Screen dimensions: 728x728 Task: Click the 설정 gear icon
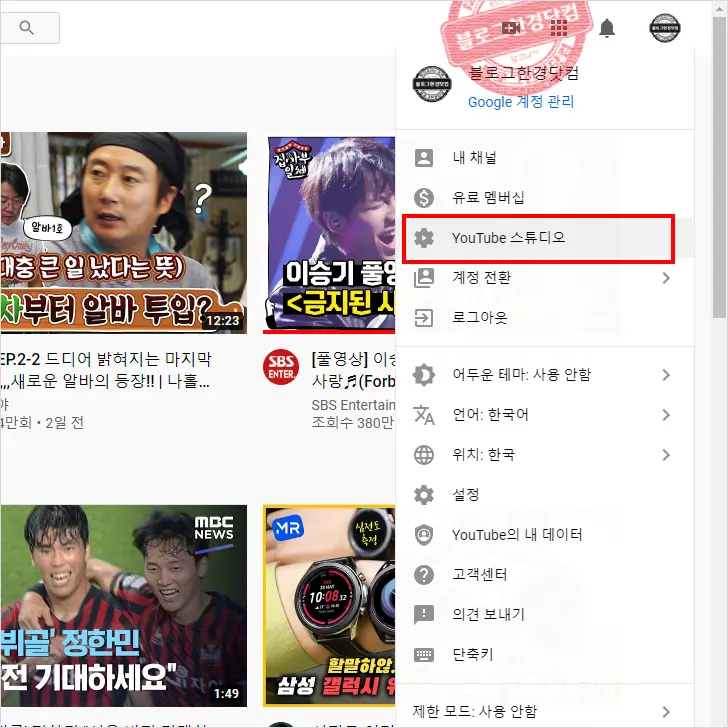pos(423,495)
